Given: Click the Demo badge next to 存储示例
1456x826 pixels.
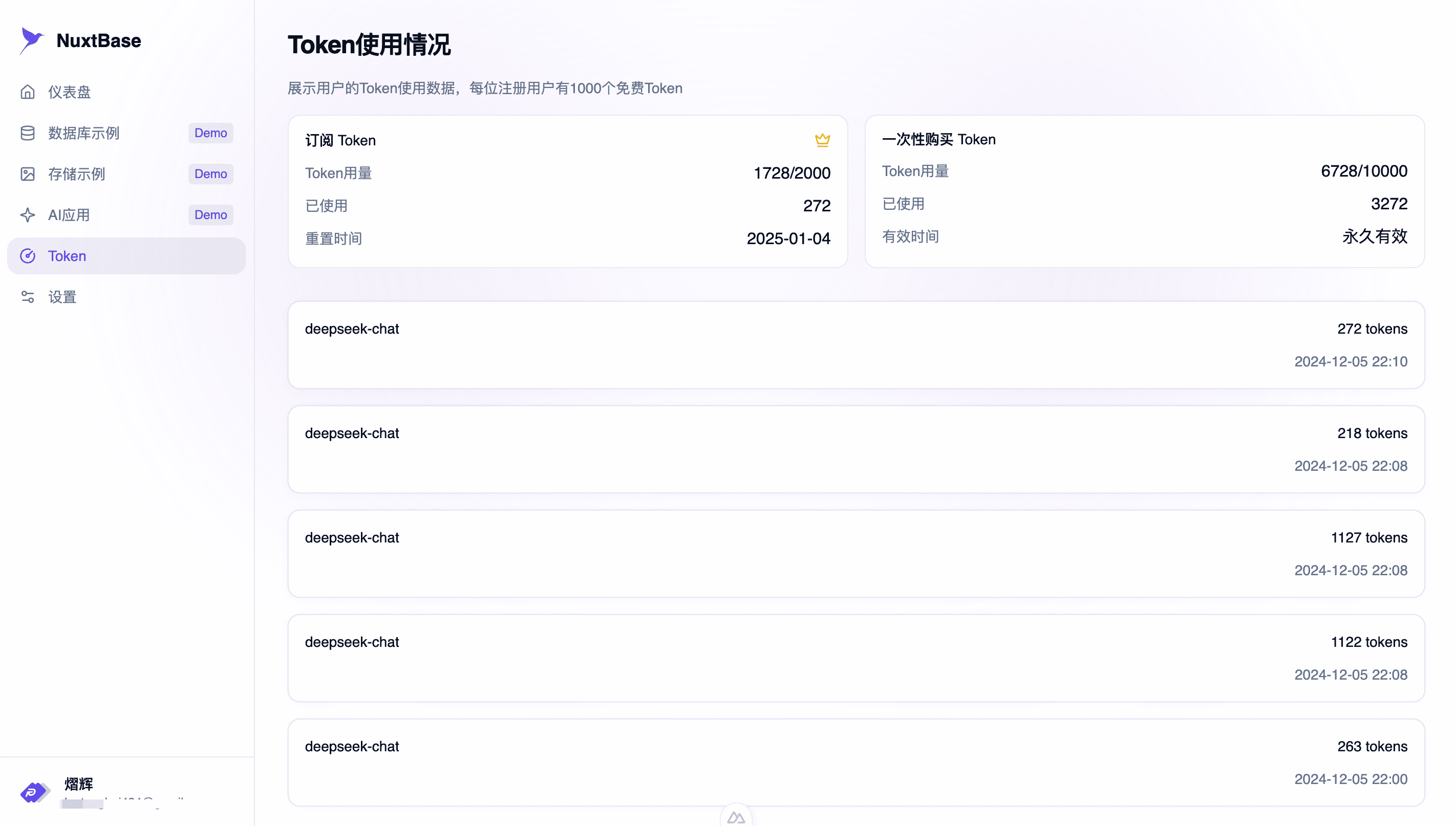Looking at the screenshot, I should pyautogui.click(x=210, y=174).
